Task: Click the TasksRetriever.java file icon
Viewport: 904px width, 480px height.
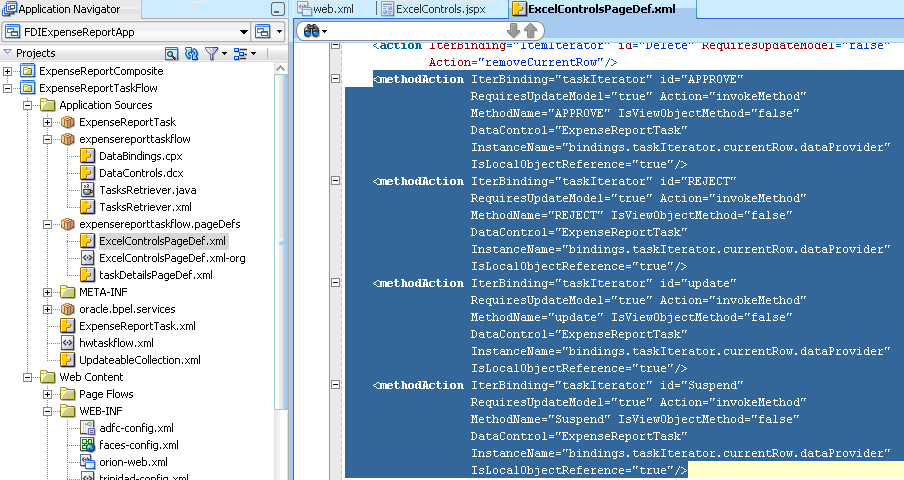Action: click(x=87, y=190)
